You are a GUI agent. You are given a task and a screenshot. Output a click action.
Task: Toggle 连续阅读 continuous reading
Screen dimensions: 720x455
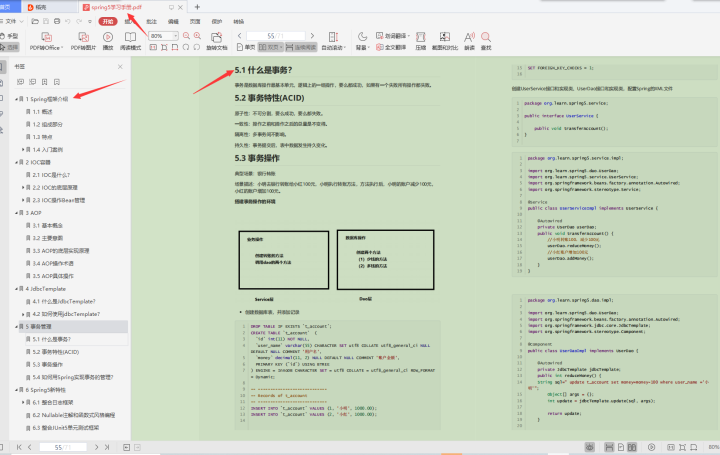tap(301, 47)
